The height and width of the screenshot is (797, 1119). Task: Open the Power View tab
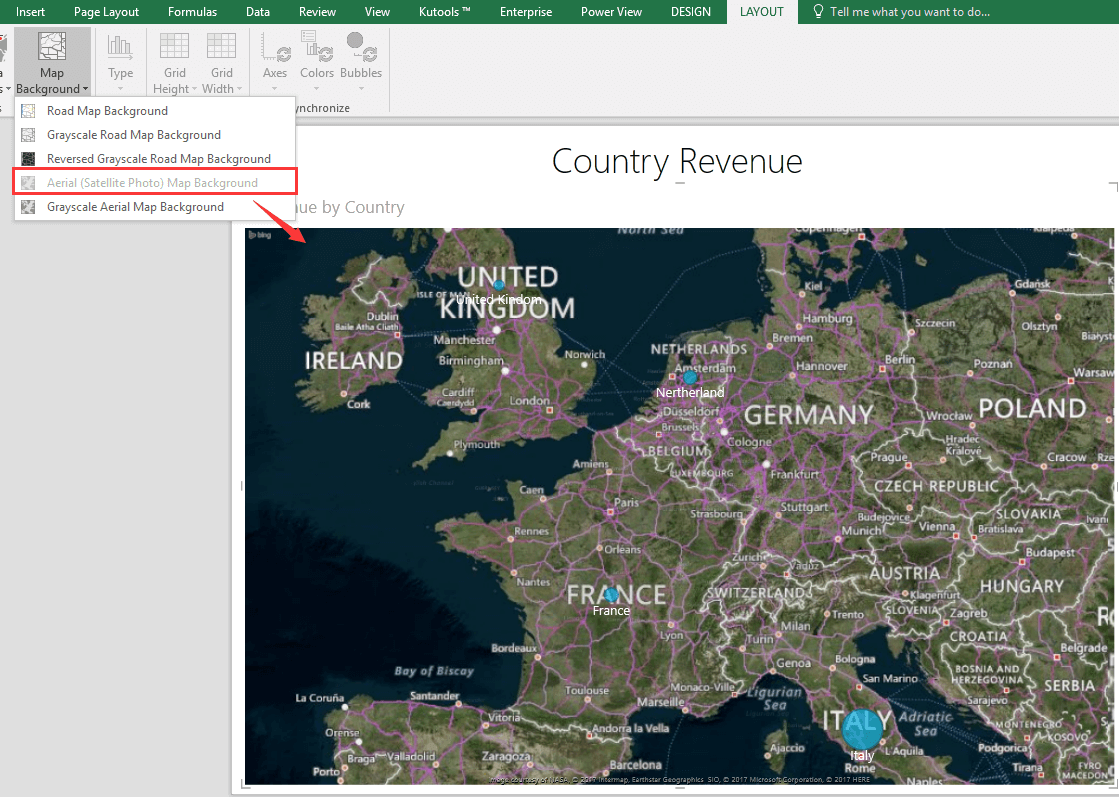point(610,12)
